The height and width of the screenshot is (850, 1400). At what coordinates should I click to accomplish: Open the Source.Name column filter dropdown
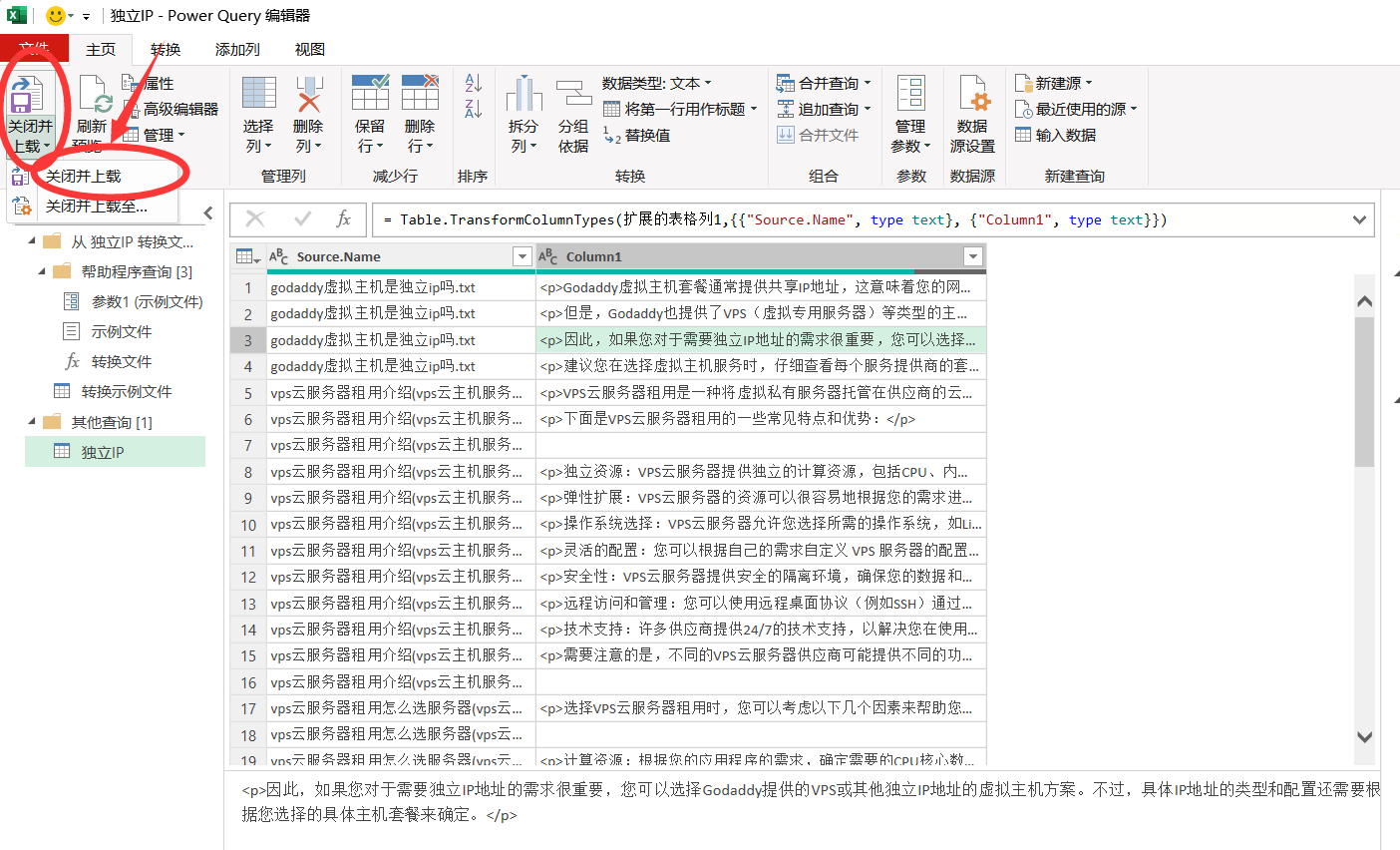522,257
